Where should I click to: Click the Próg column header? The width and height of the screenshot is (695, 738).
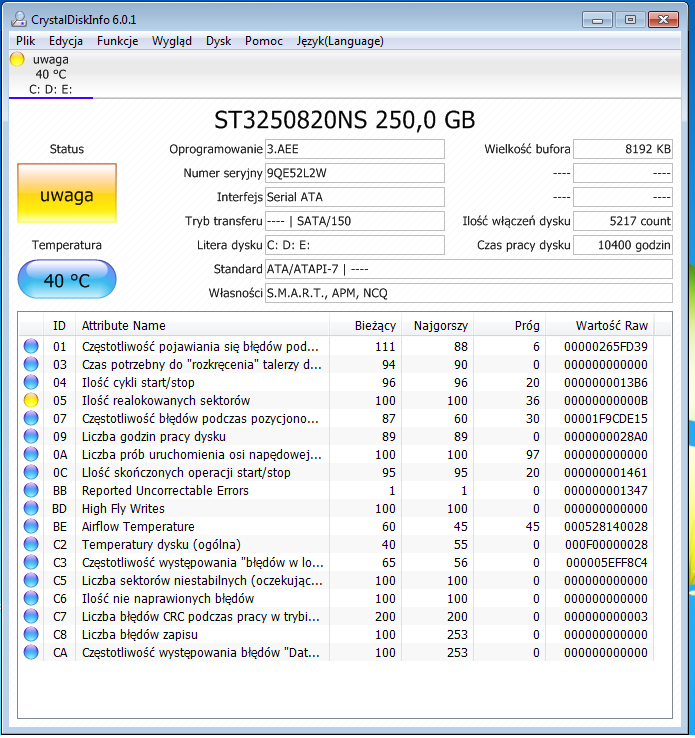tap(510, 325)
